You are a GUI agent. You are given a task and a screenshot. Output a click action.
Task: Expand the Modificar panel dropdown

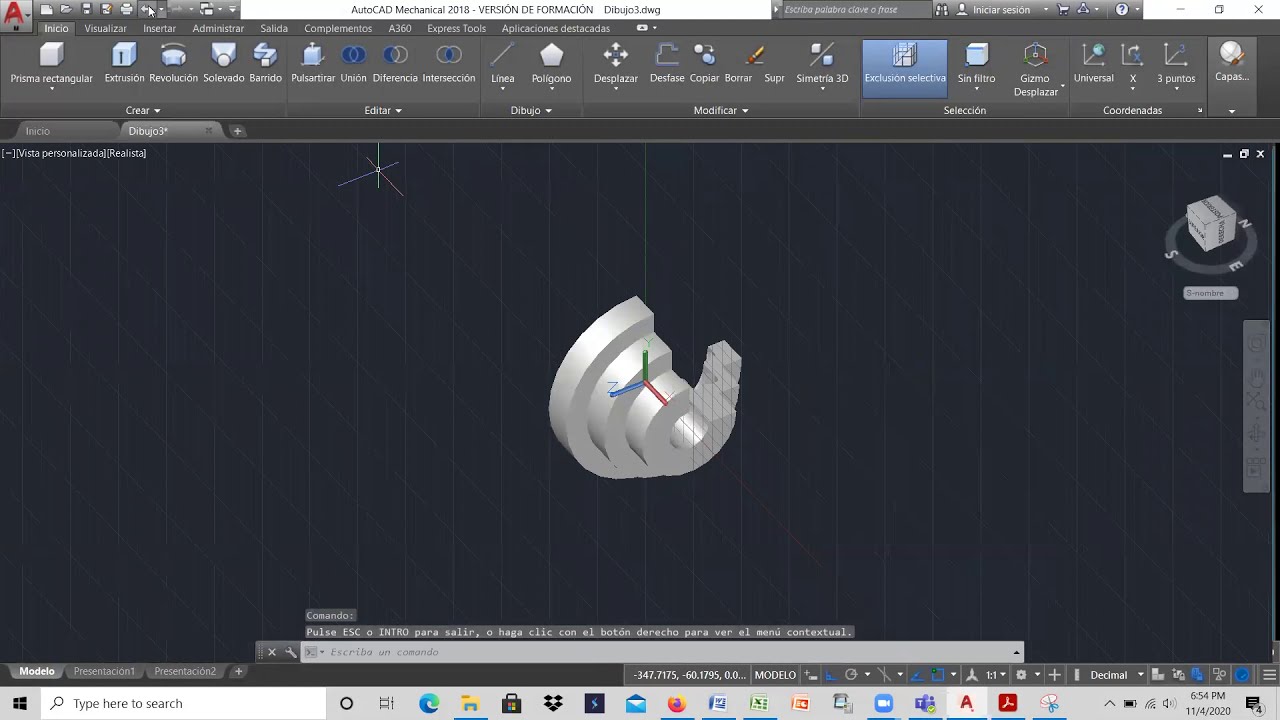click(x=721, y=110)
